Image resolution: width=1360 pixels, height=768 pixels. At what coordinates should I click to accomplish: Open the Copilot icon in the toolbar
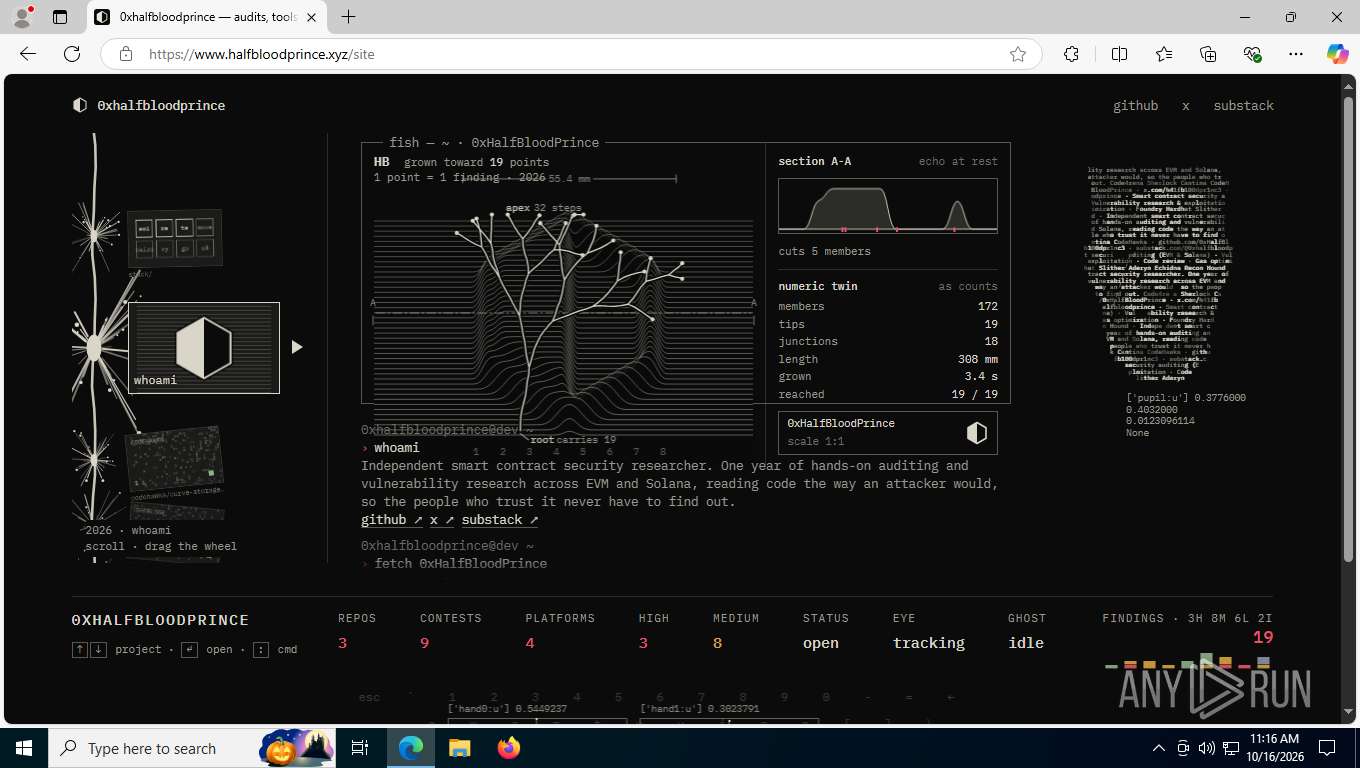click(1337, 54)
